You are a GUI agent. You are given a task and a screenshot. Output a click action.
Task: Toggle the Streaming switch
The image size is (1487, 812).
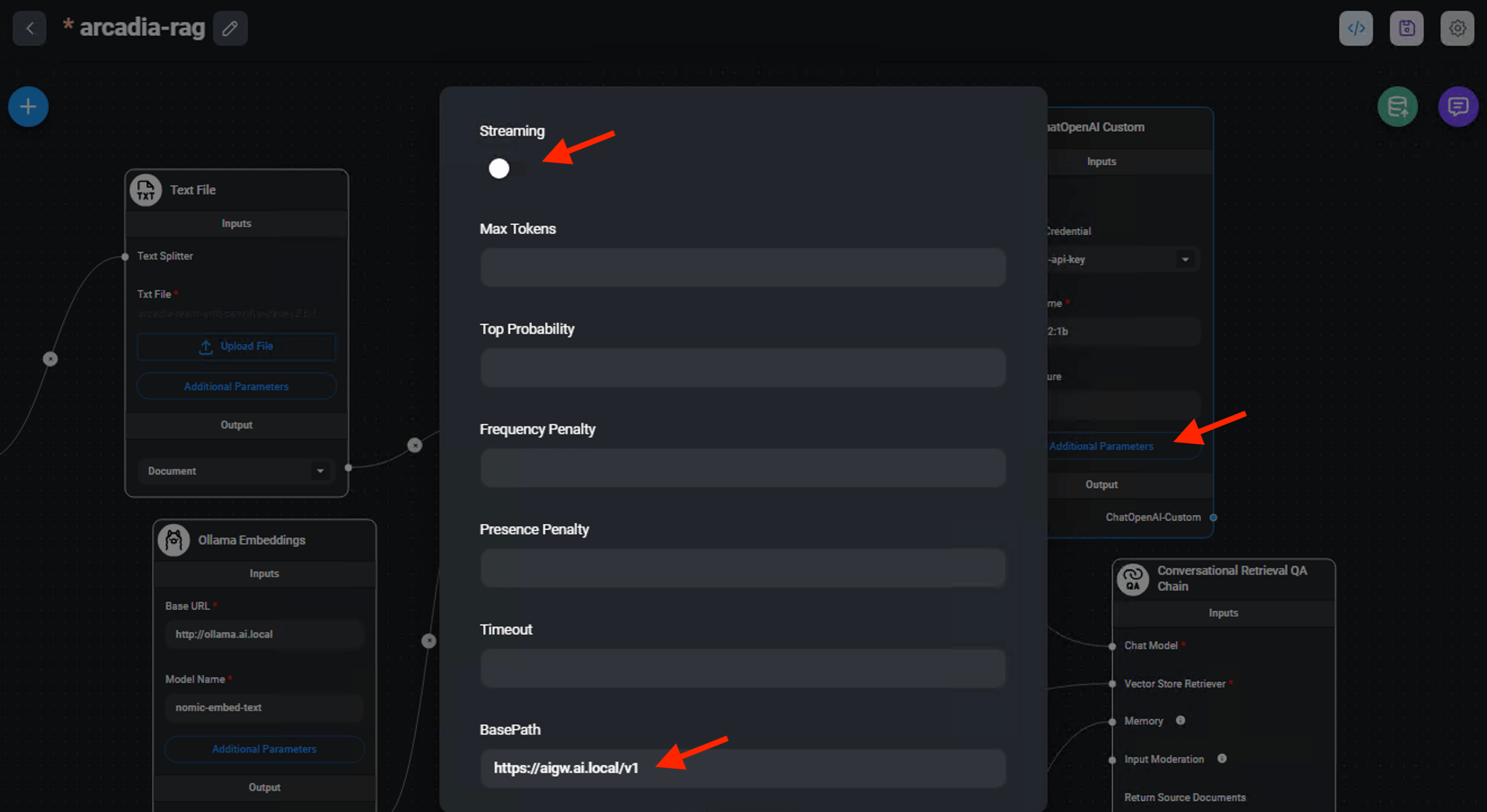(x=505, y=168)
